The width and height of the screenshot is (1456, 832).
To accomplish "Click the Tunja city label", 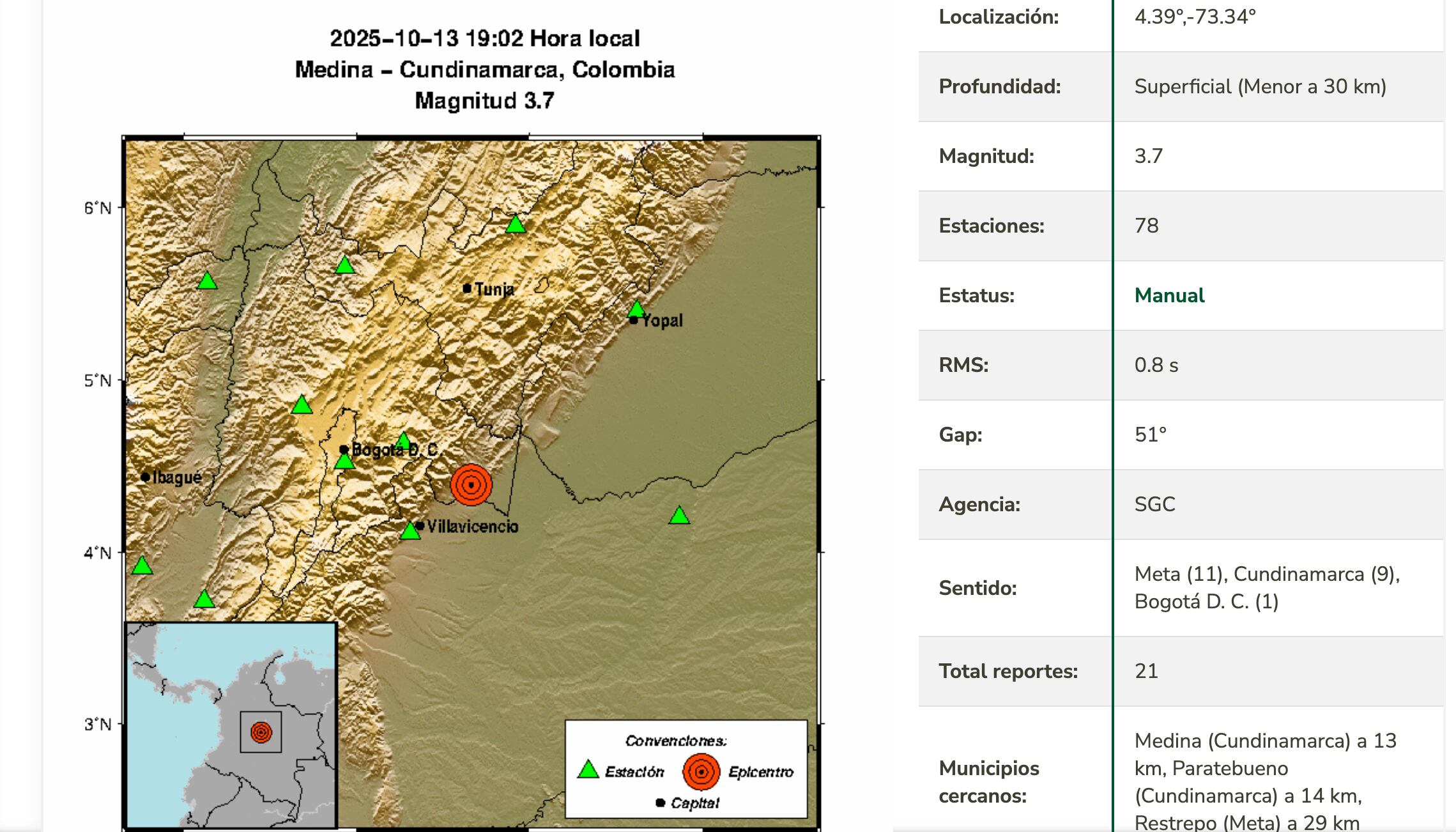I will pyautogui.click(x=494, y=289).
